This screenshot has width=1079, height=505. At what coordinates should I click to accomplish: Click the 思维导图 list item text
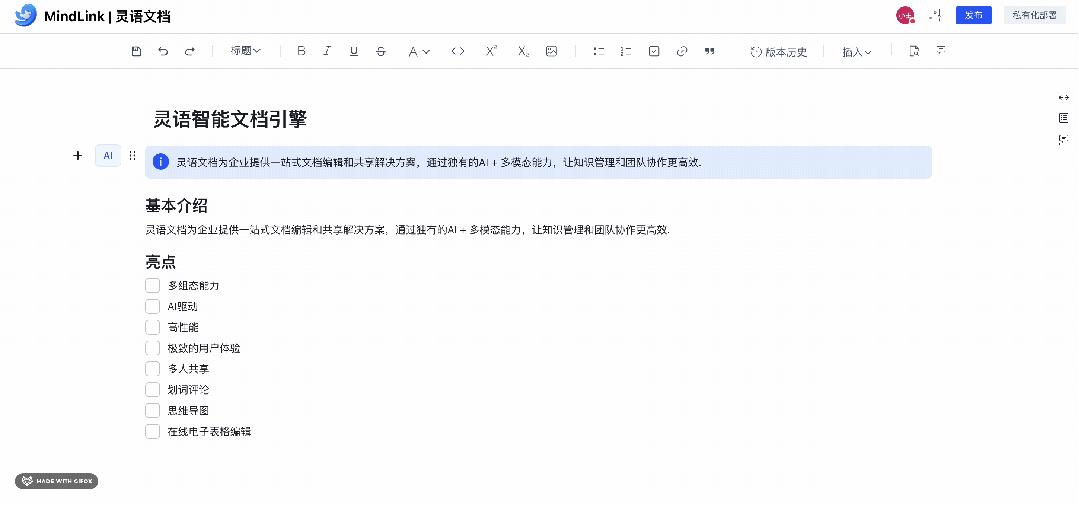point(188,411)
